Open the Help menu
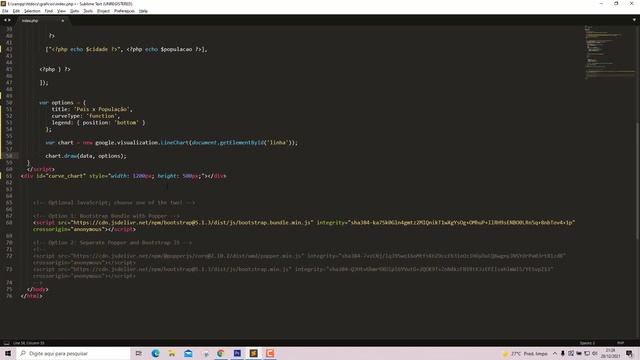The height and width of the screenshot is (360, 640). tap(143, 11)
